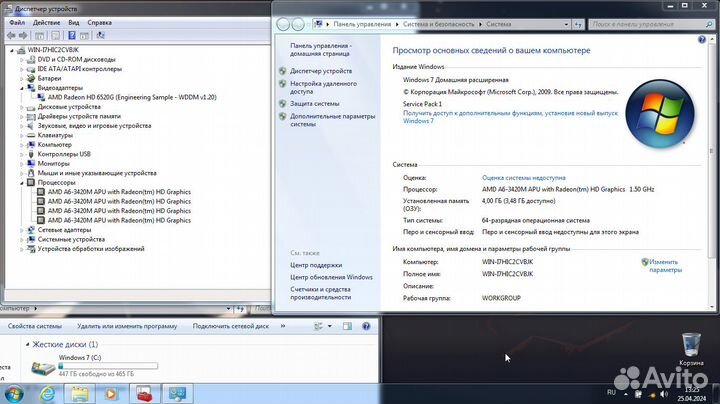Expand IDE ATA/ATAPI контроллеры node

[x=21, y=69]
